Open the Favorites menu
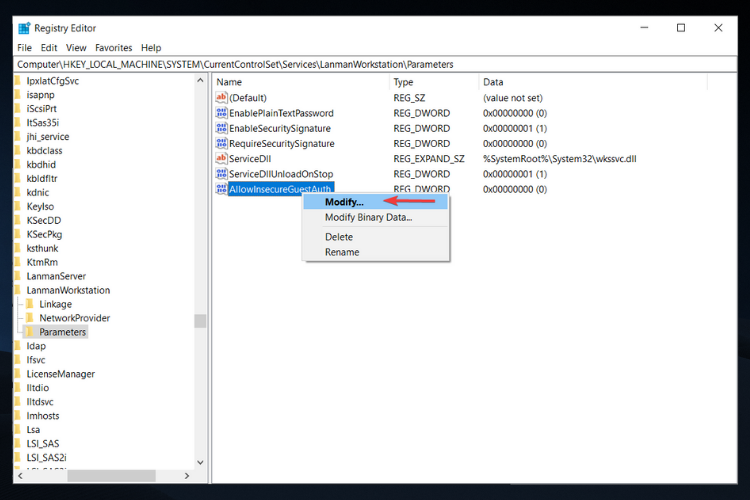Screen dimensions: 750x500 113,48
